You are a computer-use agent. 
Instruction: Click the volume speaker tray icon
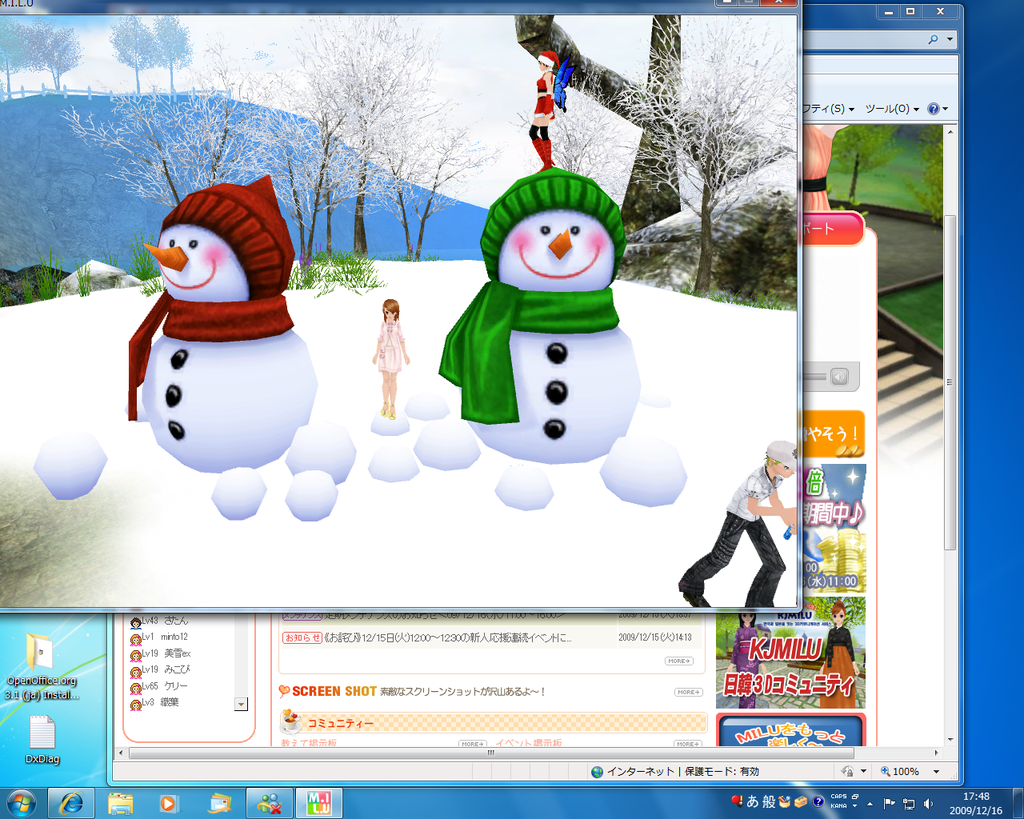[x=929, y=803]
